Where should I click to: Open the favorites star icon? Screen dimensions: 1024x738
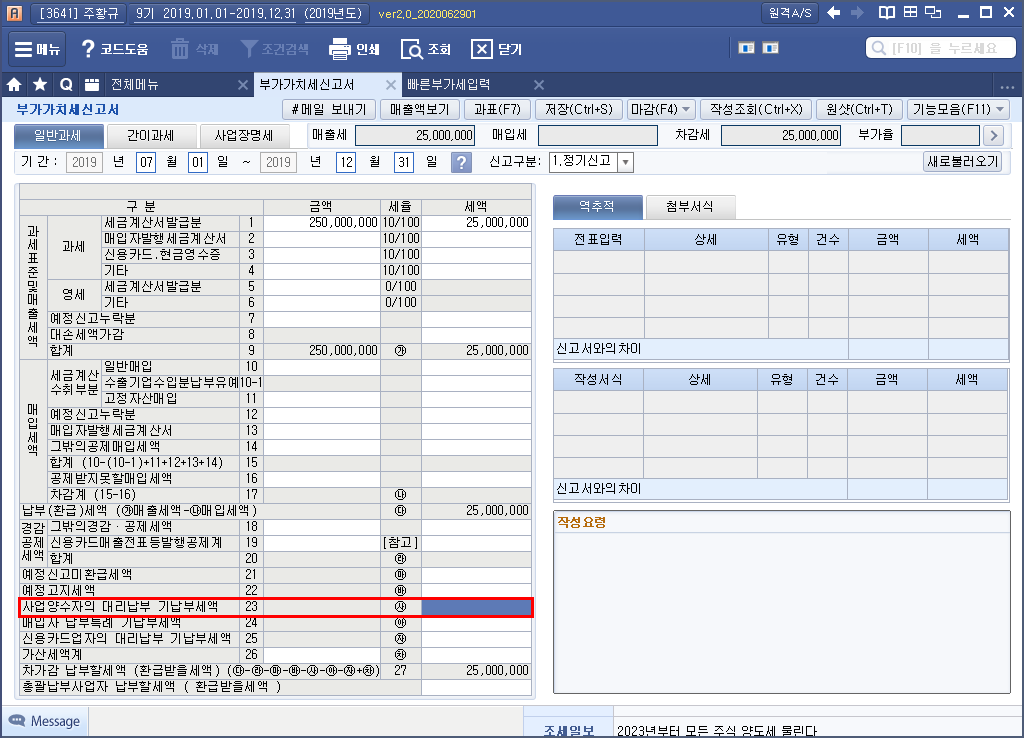pyautogui.click(x=40, y=84)
